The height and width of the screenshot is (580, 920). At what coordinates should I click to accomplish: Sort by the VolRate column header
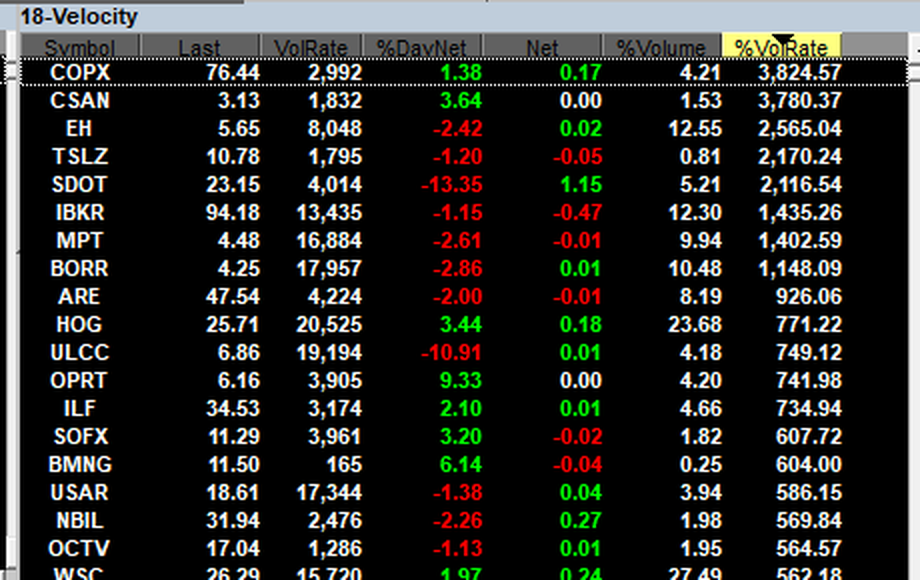pyautogui.click(x=311, y=46)
